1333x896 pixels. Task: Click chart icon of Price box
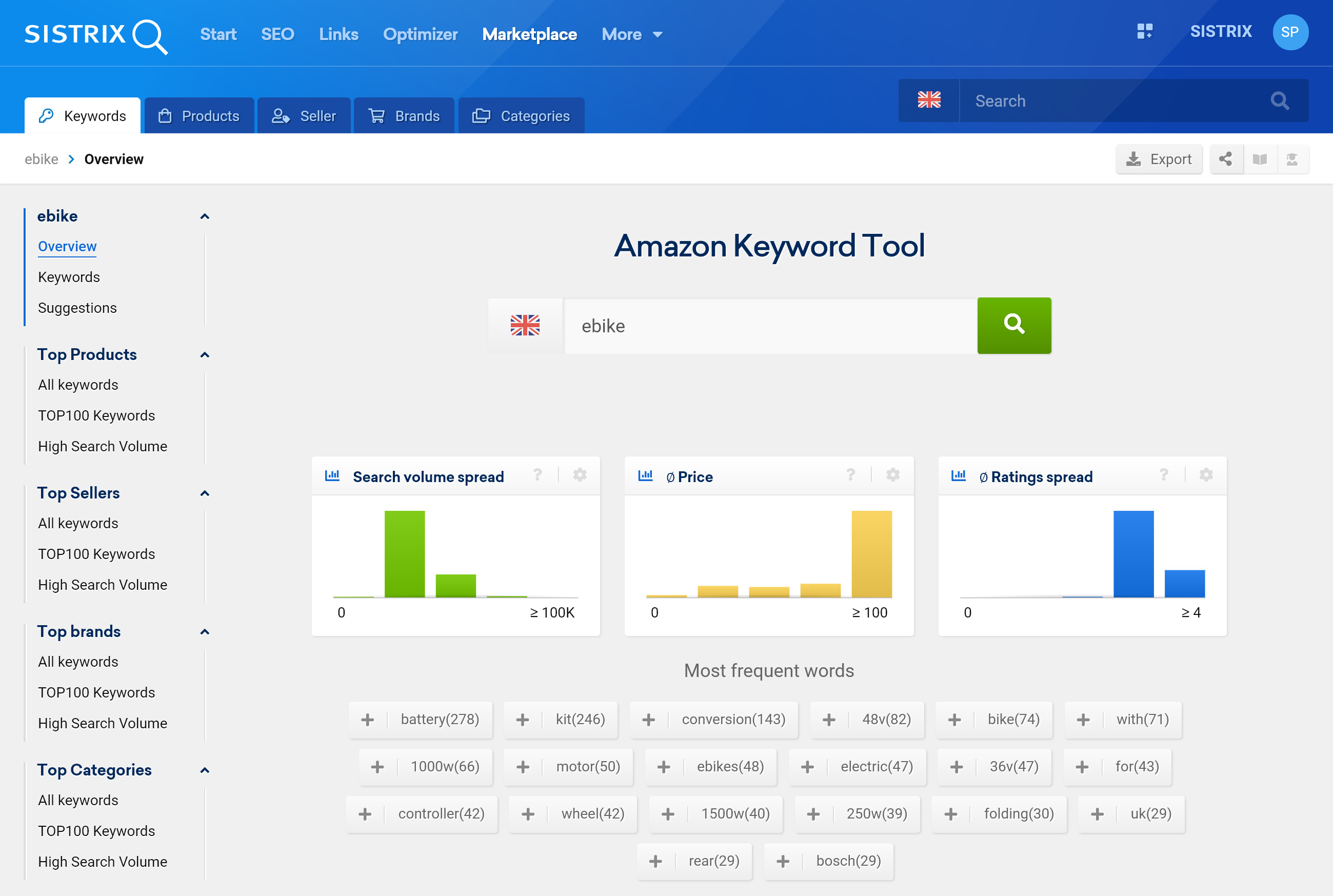645,475
